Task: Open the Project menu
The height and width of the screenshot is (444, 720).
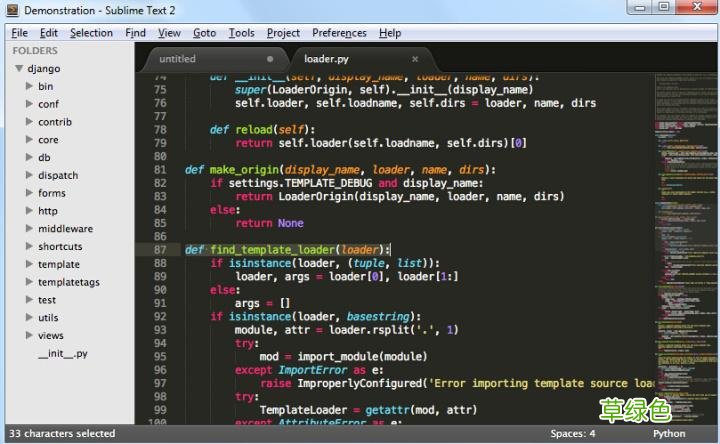Action: click(283, 33)
